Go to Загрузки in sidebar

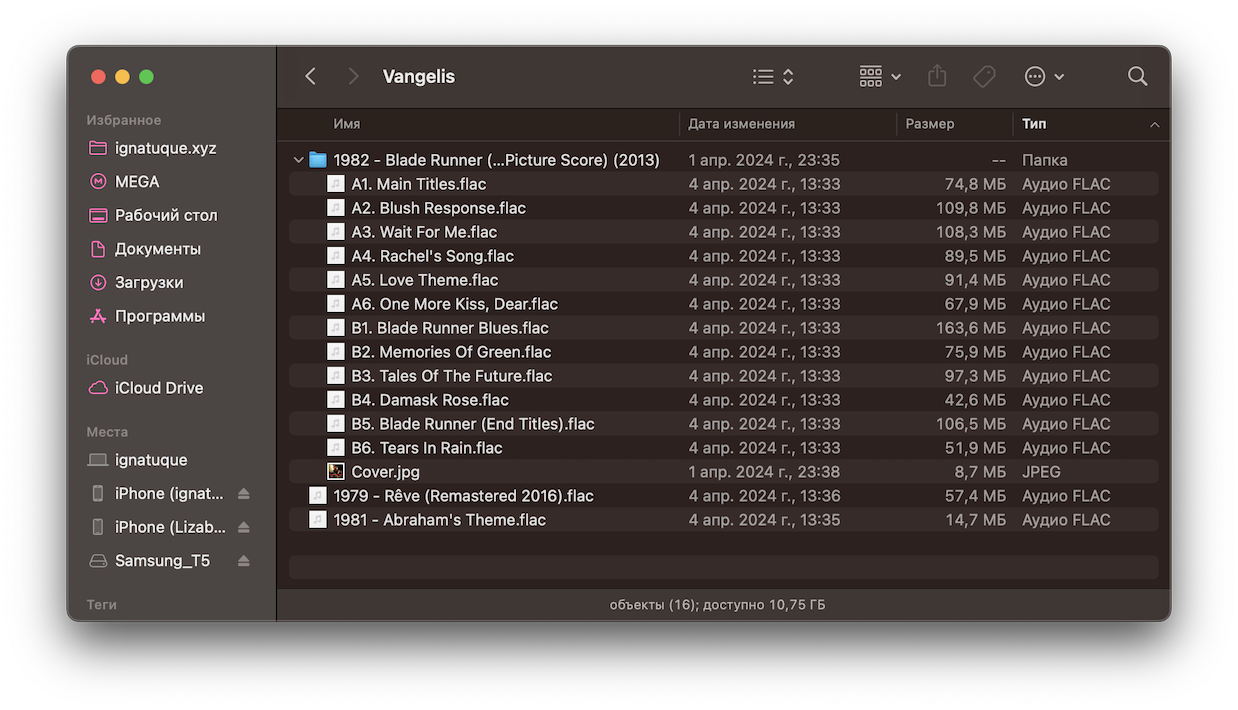(x=148, y=282)
